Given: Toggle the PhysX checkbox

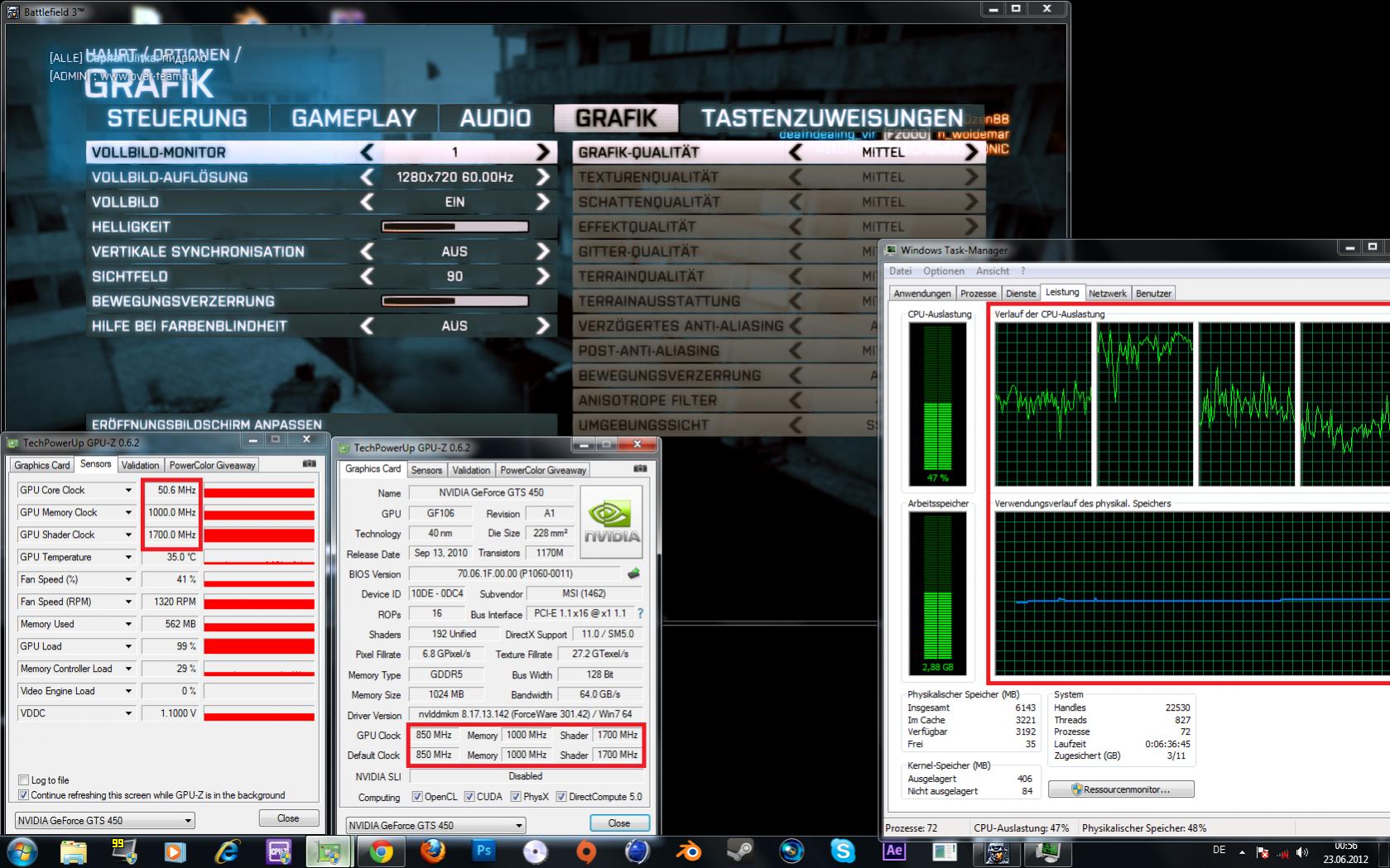Looking at the screenshot, I should click(x=516, y=797).
